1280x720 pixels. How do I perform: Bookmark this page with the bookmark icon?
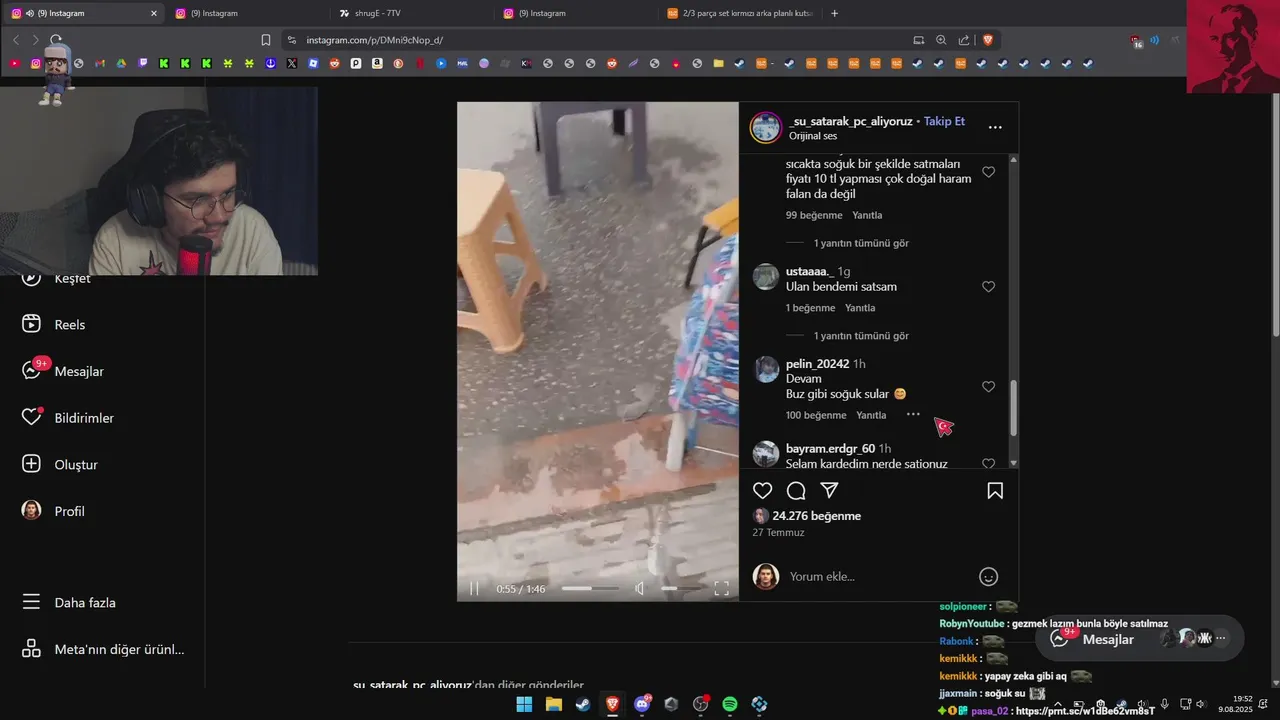[266, 40]
